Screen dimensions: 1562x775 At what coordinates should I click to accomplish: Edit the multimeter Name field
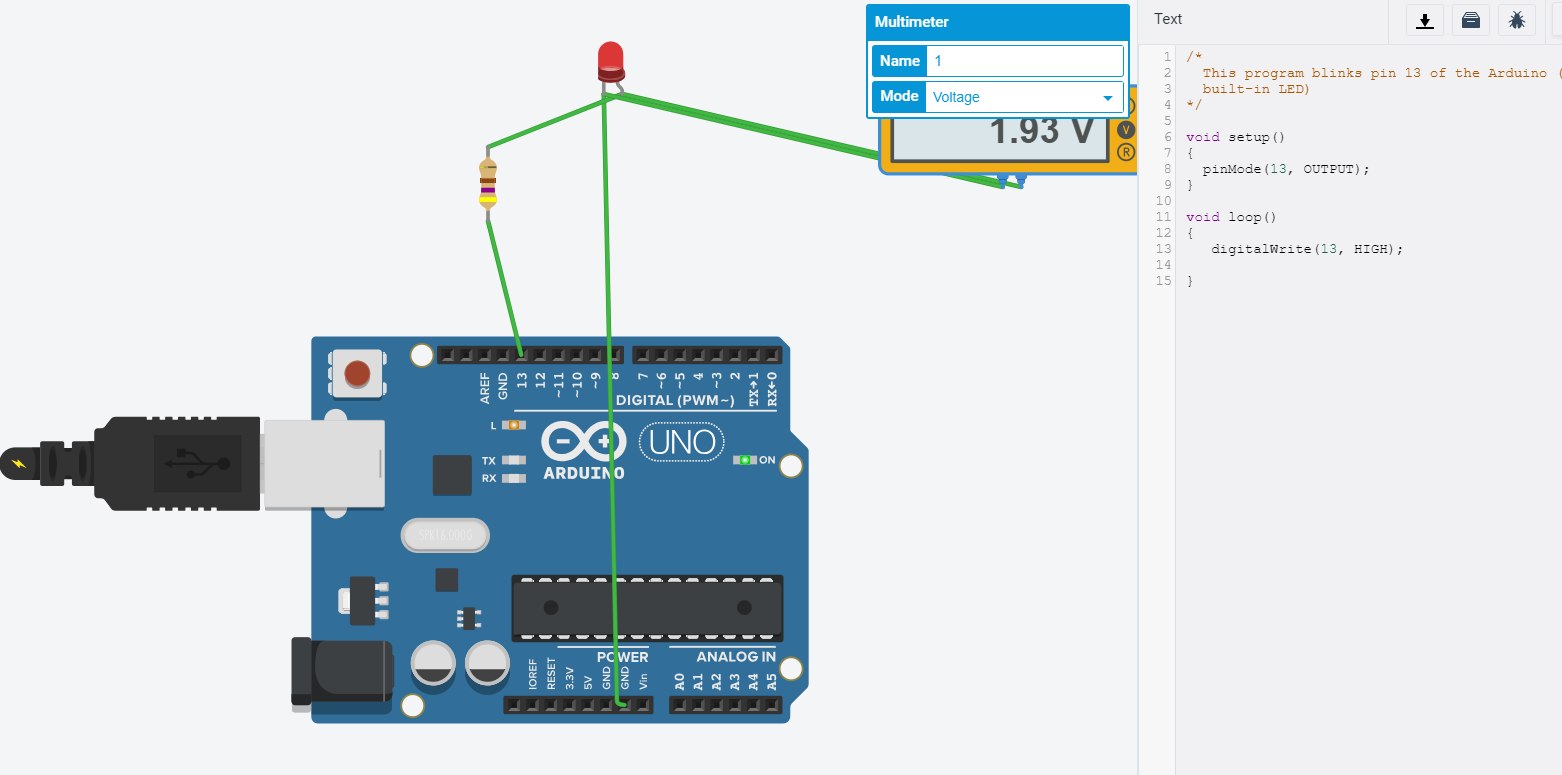(x=1025, y=61)
